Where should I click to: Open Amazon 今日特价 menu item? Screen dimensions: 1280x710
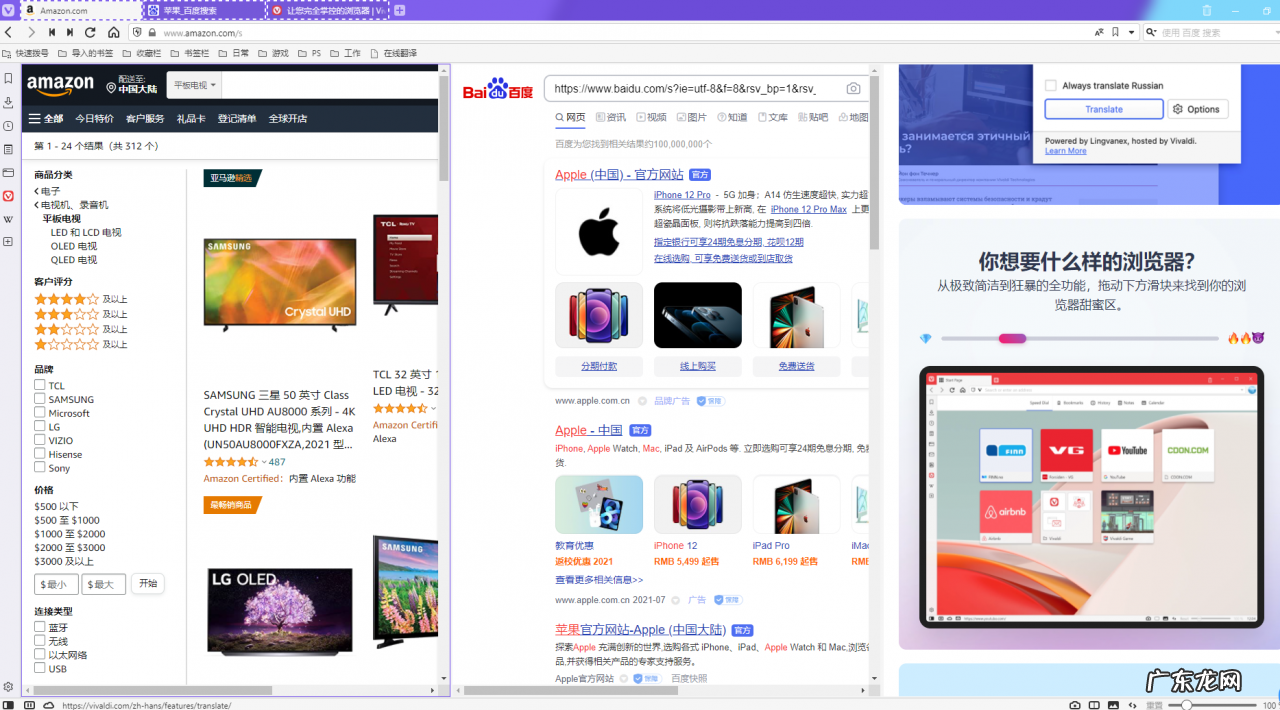(94, 118)
